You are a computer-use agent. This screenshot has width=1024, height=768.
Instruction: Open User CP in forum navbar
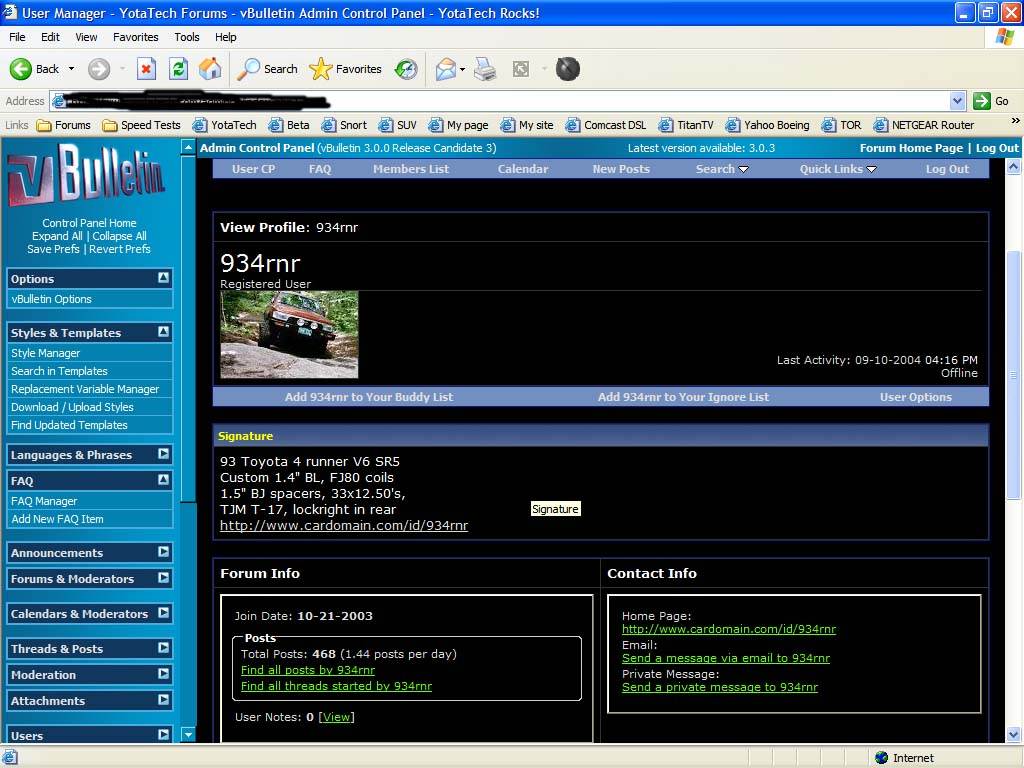click(x=253, y=169)
